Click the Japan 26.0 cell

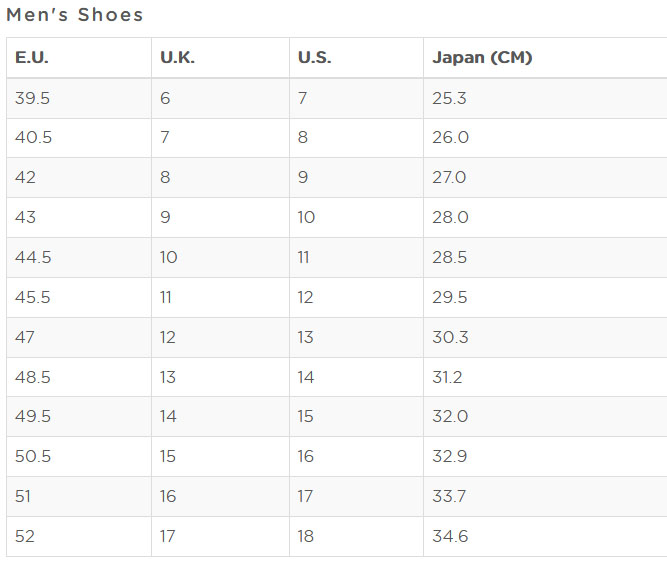pyautogui.click(x=450, y=138)
